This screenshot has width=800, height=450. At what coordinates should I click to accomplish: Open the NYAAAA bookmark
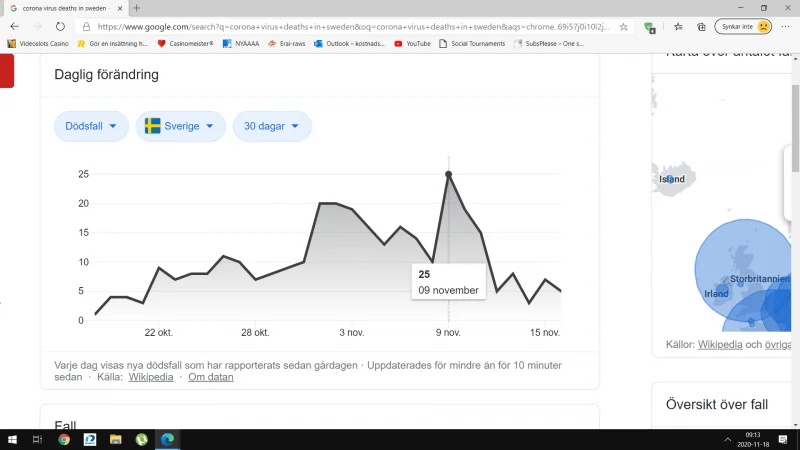coord(241,44)
